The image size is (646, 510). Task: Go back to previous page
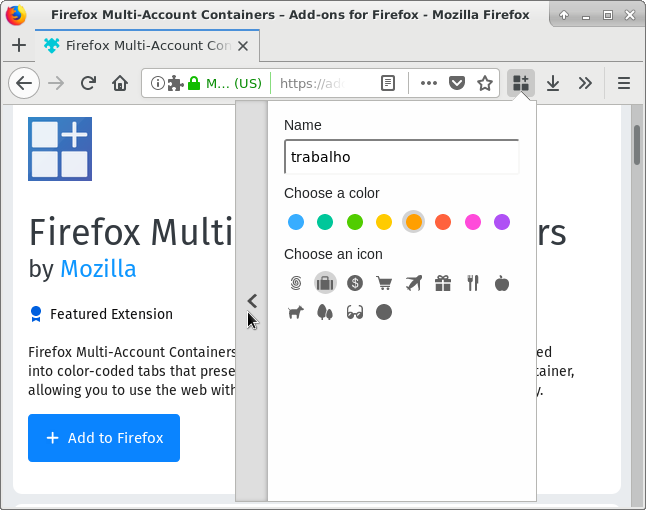(24, 83)
